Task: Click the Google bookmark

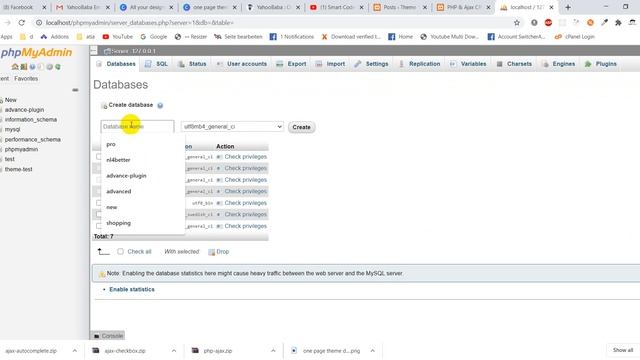Action: click(x=153, y=37)
